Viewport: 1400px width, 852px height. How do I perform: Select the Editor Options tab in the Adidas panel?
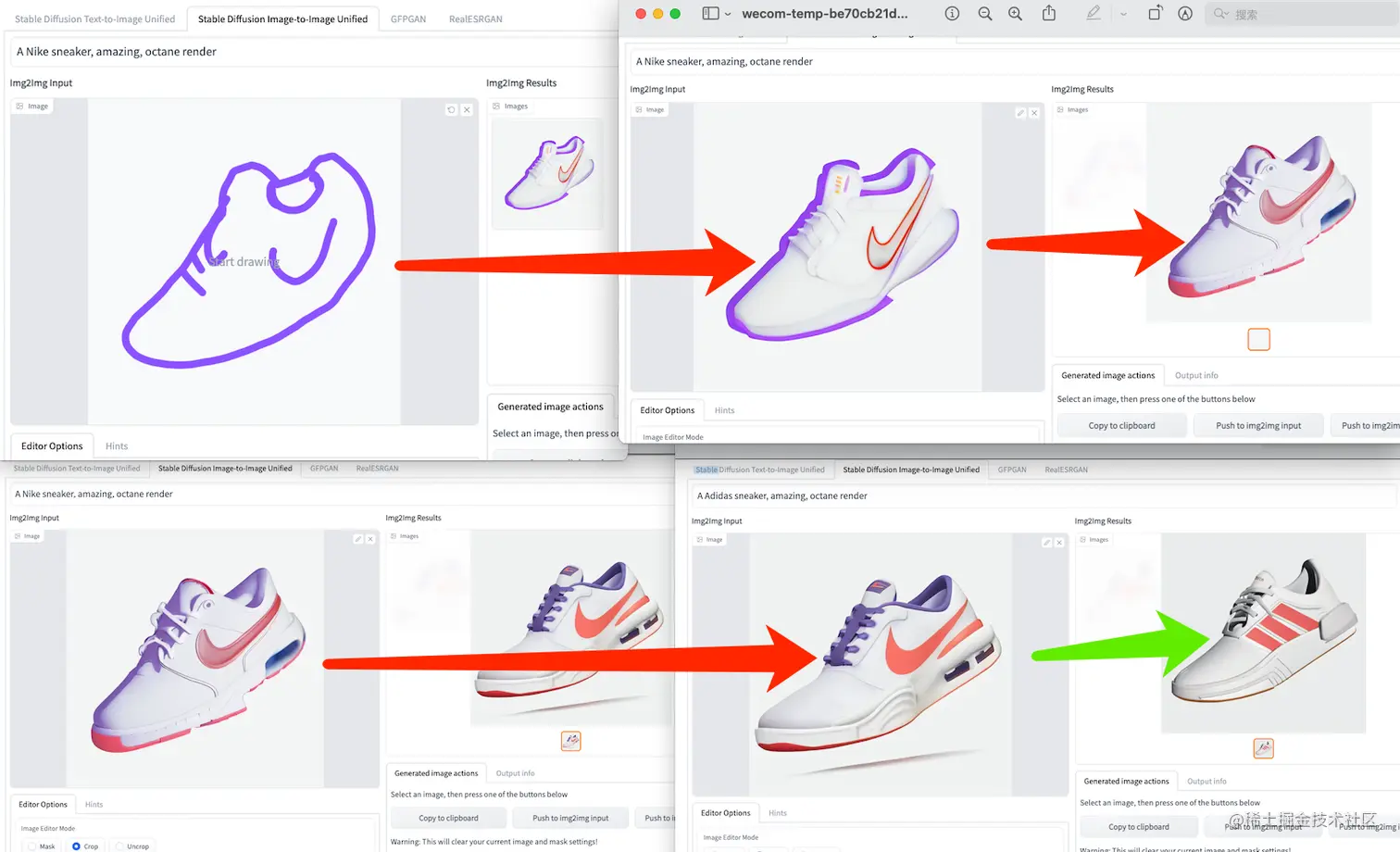(x=726, y=813)
